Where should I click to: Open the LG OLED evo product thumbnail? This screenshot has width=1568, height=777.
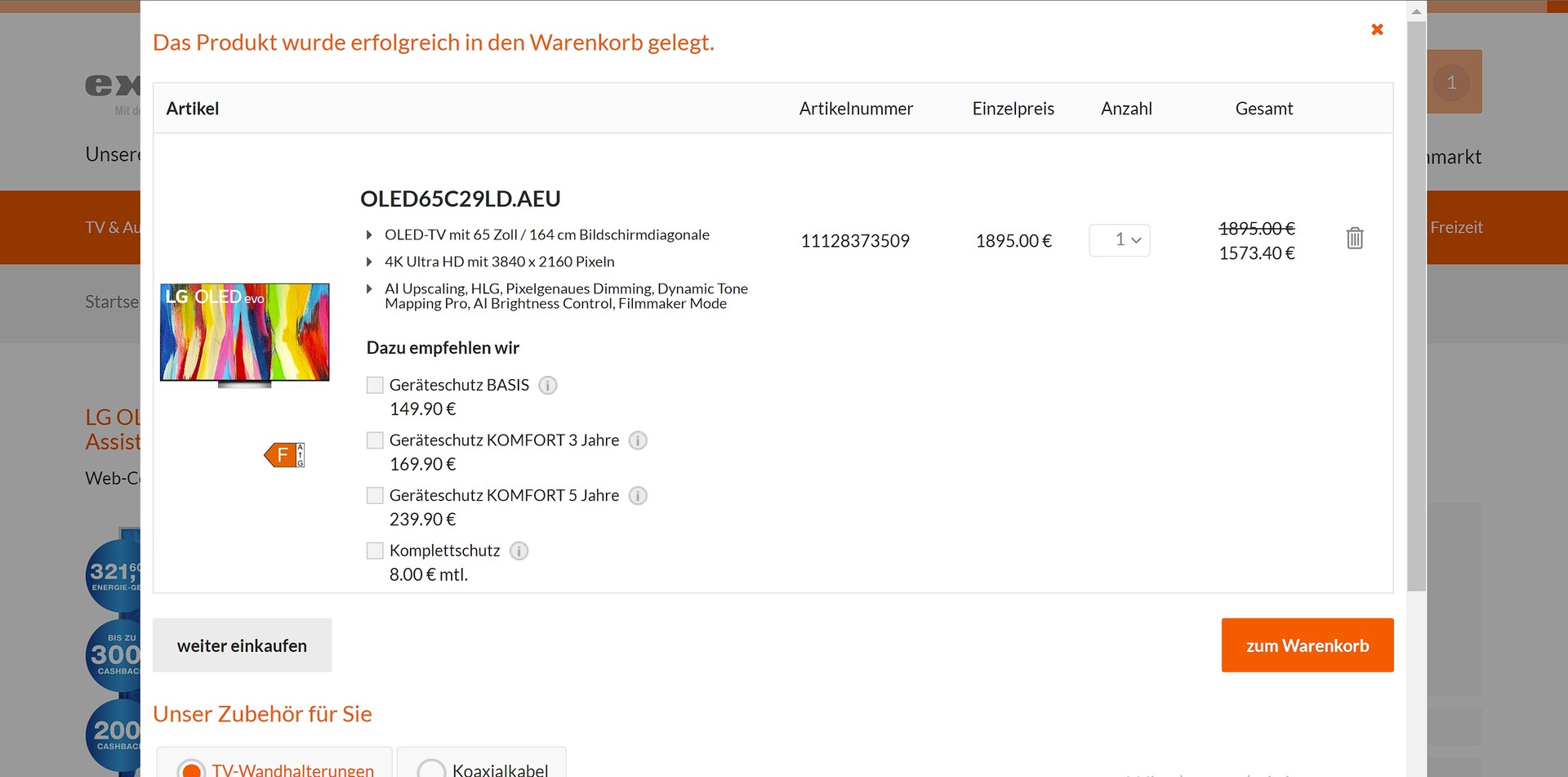click(x=245, y=334)
